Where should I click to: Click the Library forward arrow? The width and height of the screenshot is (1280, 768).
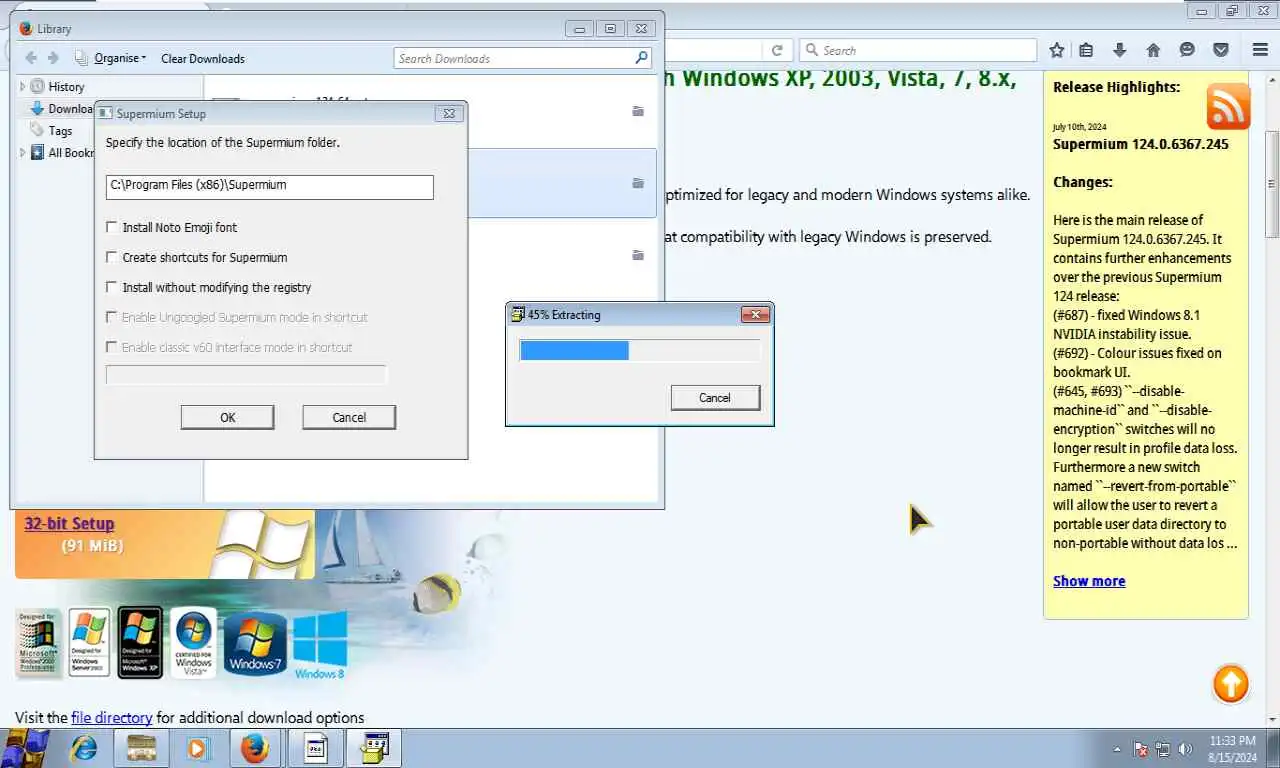coord(54,58)
